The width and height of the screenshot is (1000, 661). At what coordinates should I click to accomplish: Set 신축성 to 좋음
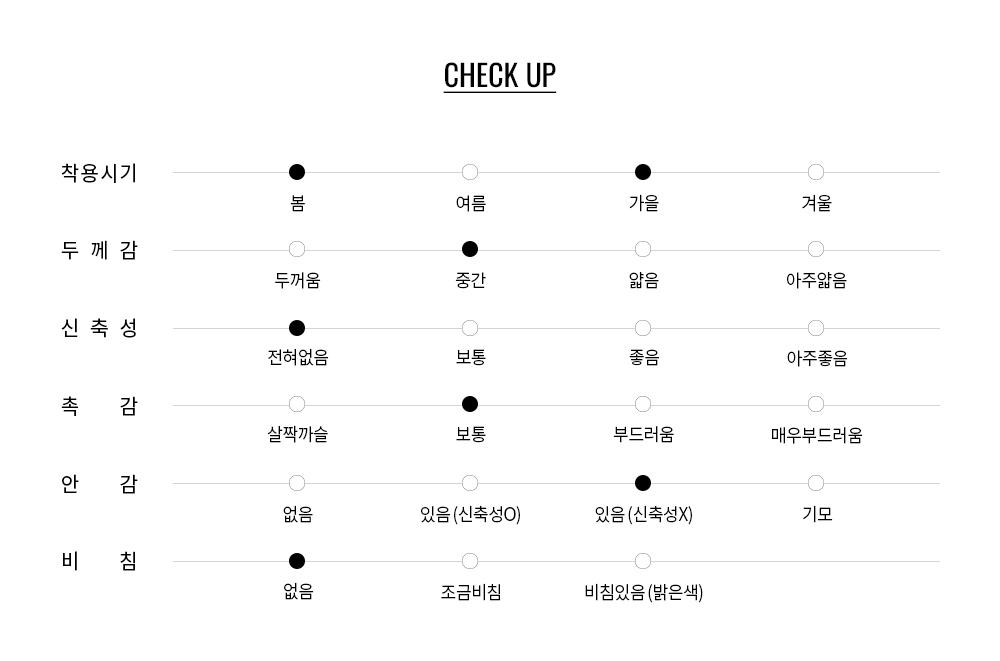click(643, 328)
